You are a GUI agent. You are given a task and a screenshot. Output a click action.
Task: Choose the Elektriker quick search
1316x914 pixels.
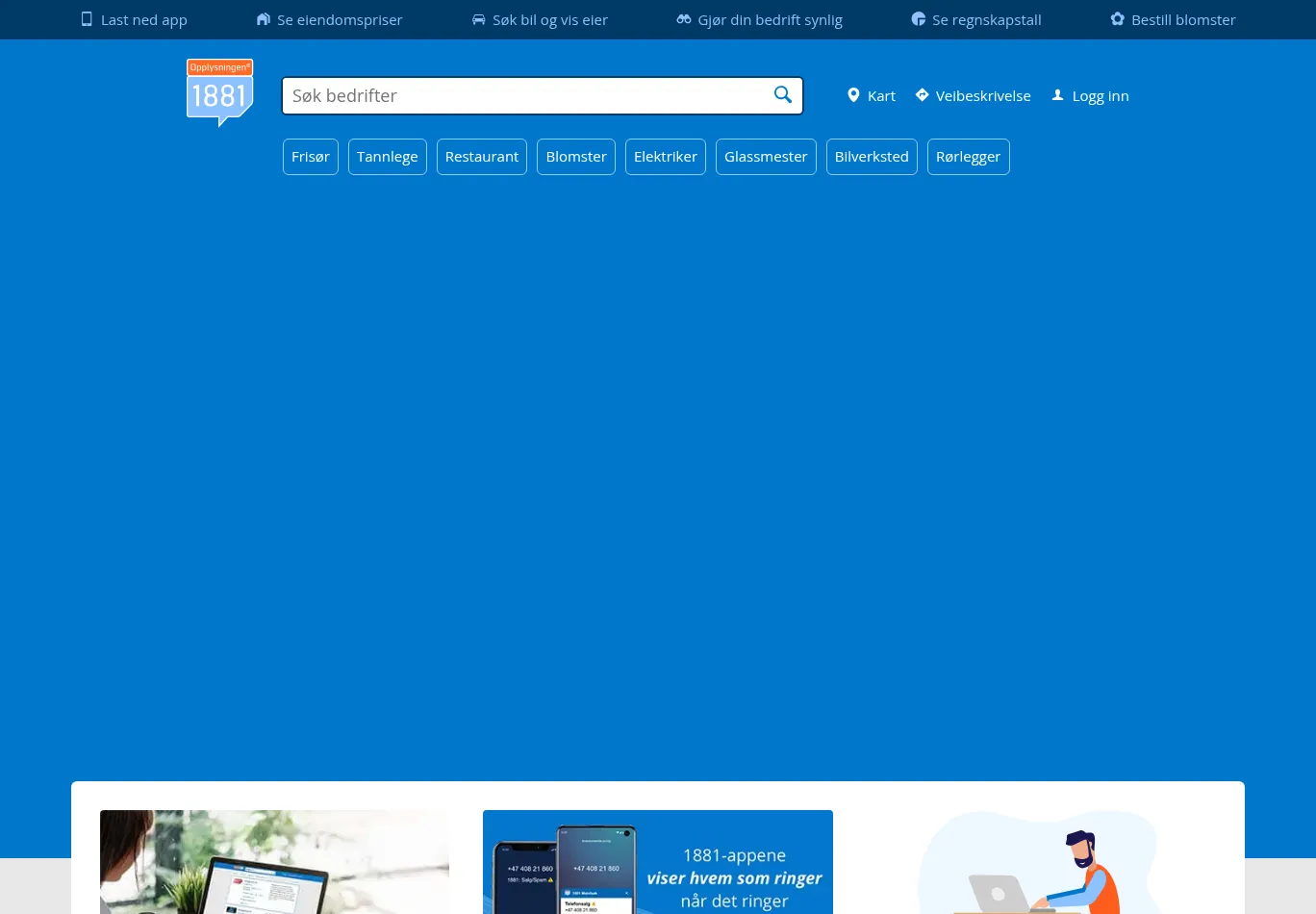point(665,157)
